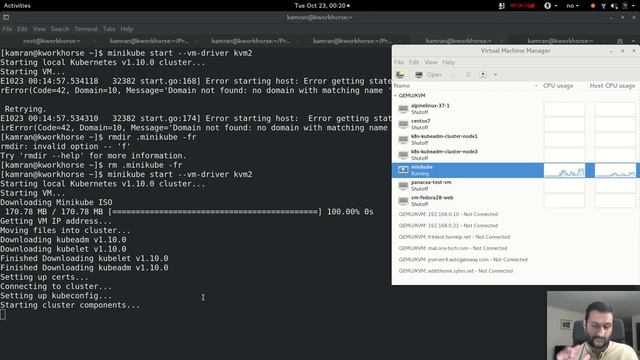
Task: Open Edit menu in Virtual Machine Manager
Action: 414,62
